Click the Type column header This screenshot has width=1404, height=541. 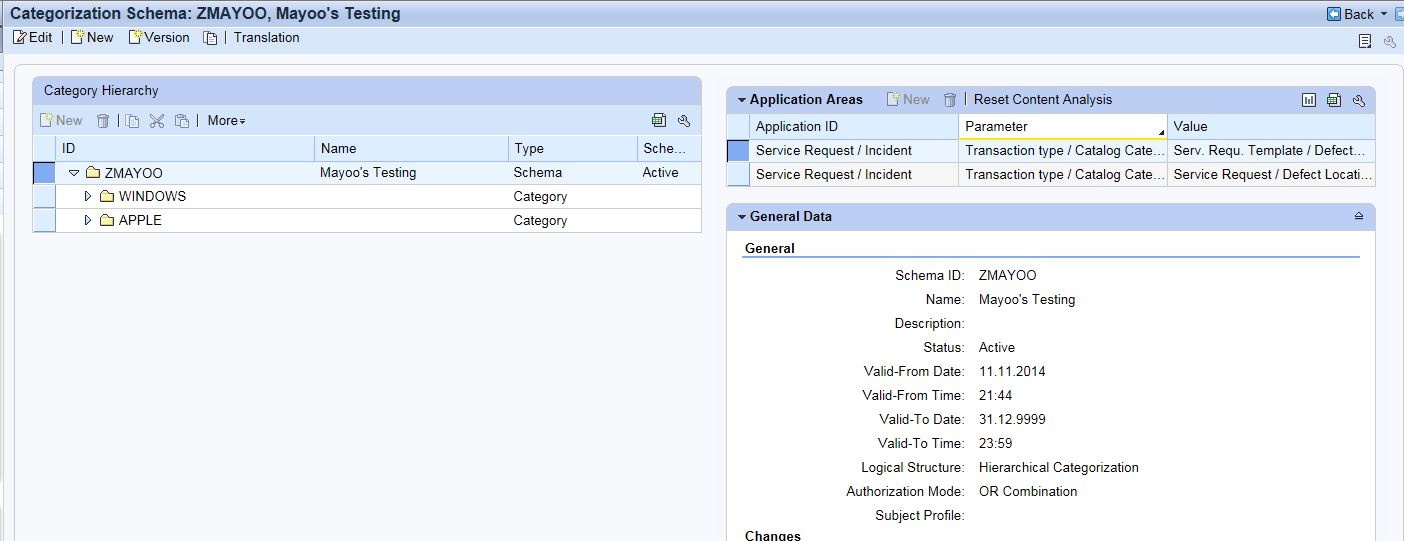click(x=573, y=148)
